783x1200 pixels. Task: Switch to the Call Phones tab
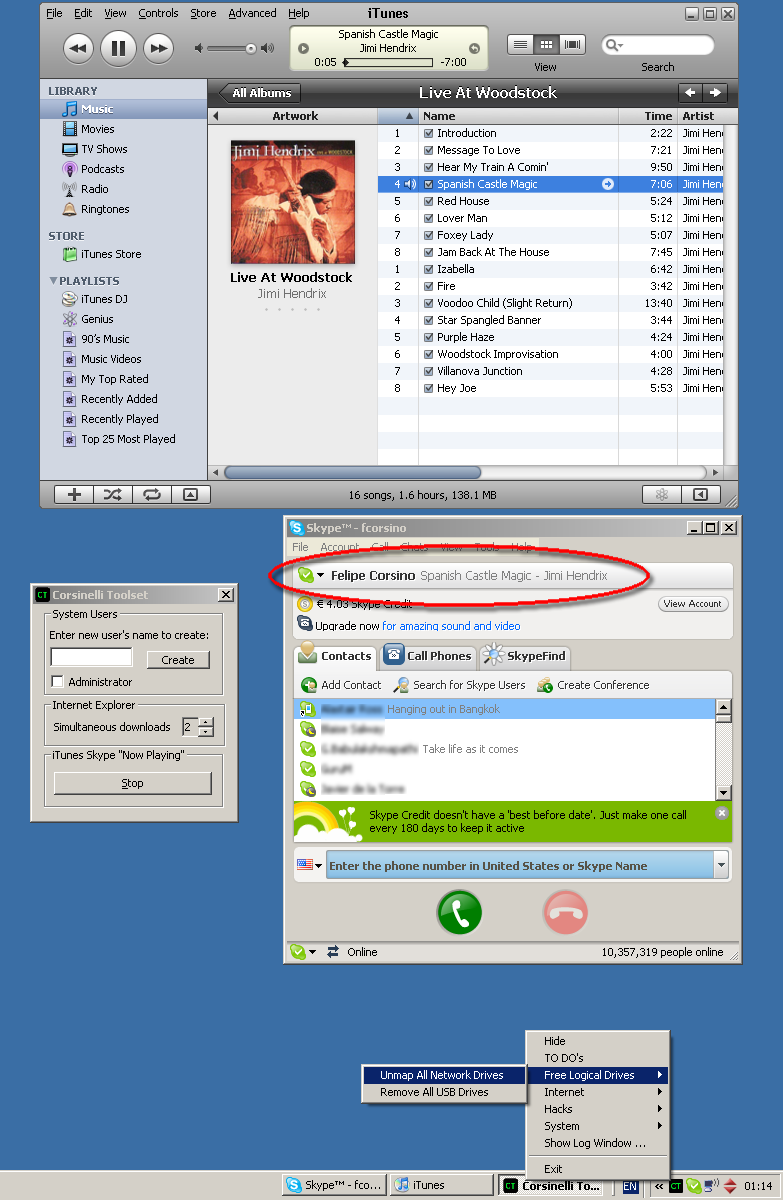tap(427, 656)
